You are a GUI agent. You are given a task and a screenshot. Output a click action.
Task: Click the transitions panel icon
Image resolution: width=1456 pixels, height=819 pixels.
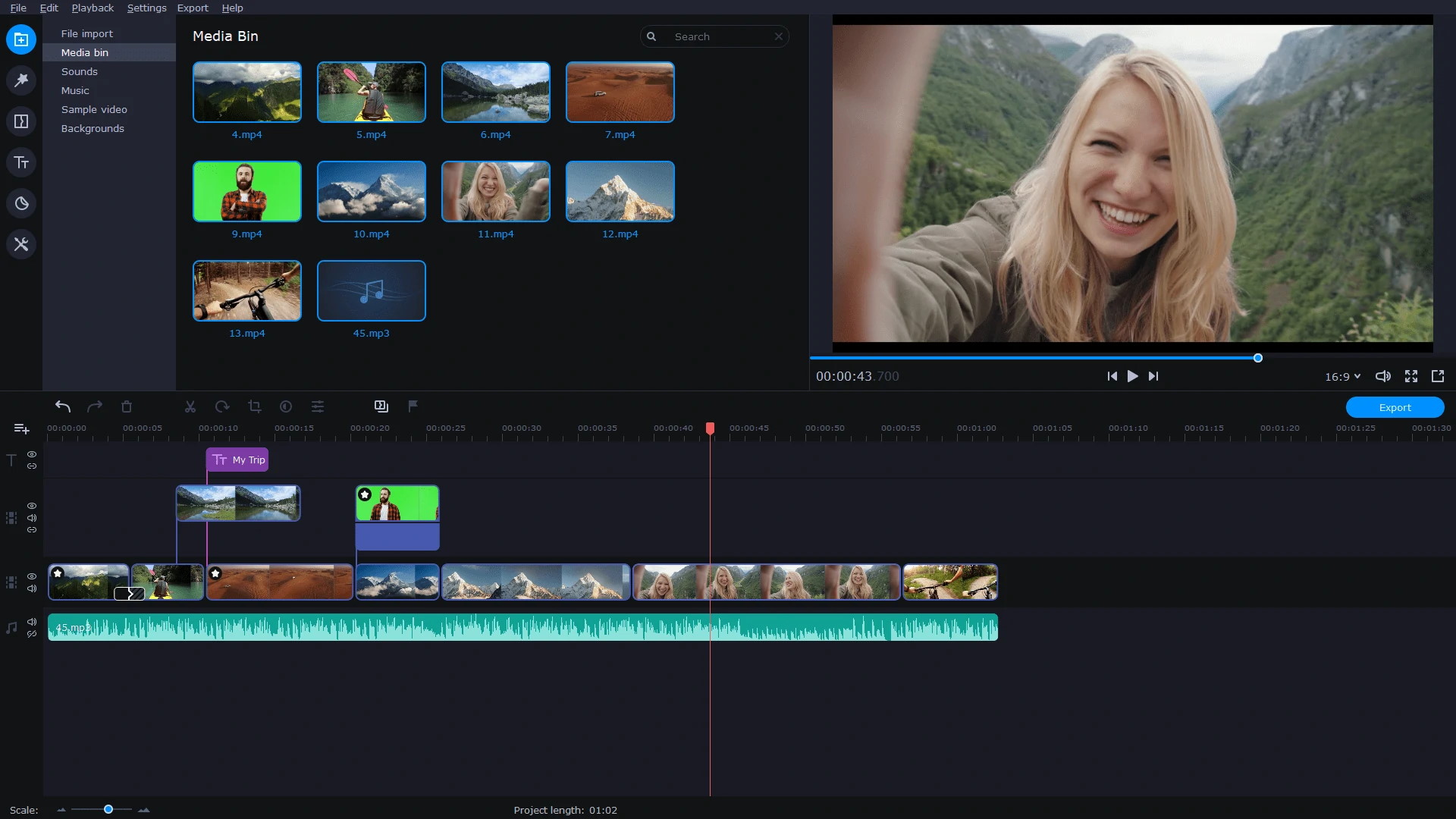point(21,121)
